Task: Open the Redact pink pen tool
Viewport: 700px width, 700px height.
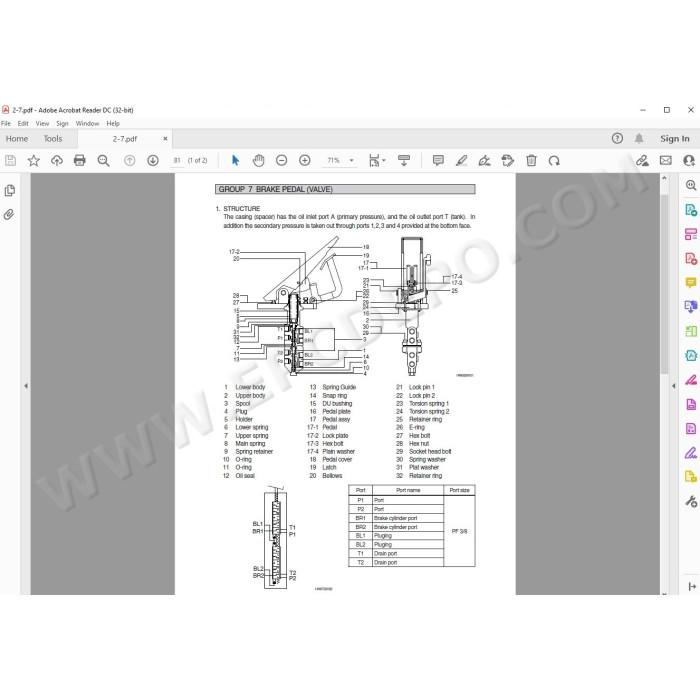Action: click(x=691, y=380)
